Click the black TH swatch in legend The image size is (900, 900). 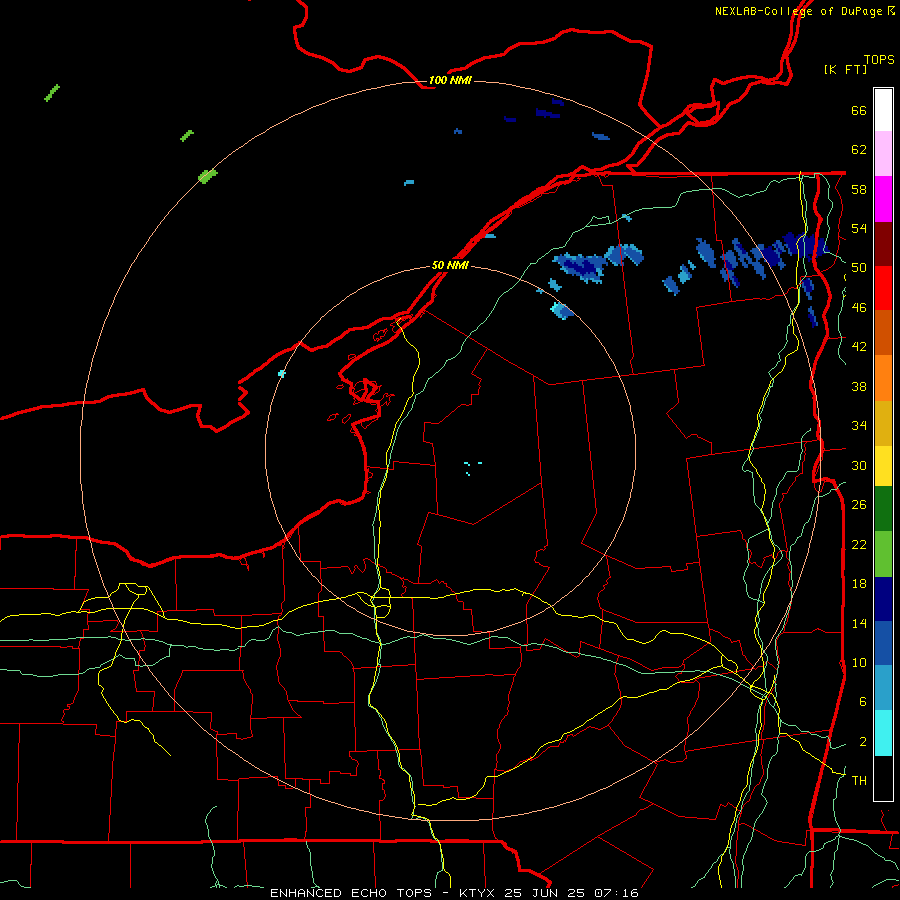coord(883,778)
